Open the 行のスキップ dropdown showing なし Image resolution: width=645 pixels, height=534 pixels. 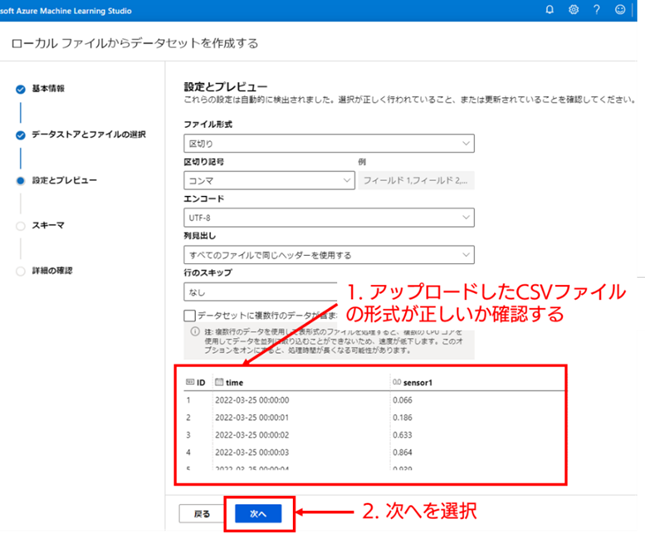(x=260, y=292)
